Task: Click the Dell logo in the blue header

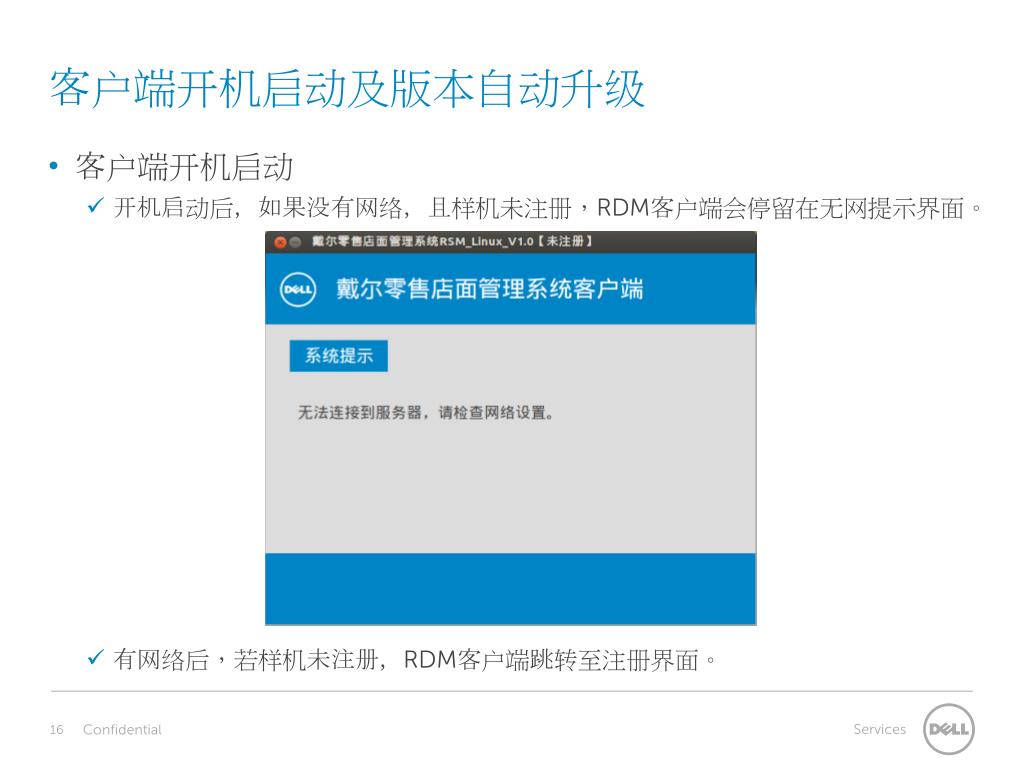Action: pyautogui.click(x=298, y=289)
